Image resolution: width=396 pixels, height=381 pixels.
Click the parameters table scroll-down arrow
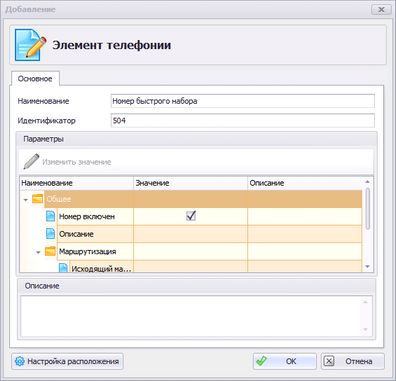point(368,266)
